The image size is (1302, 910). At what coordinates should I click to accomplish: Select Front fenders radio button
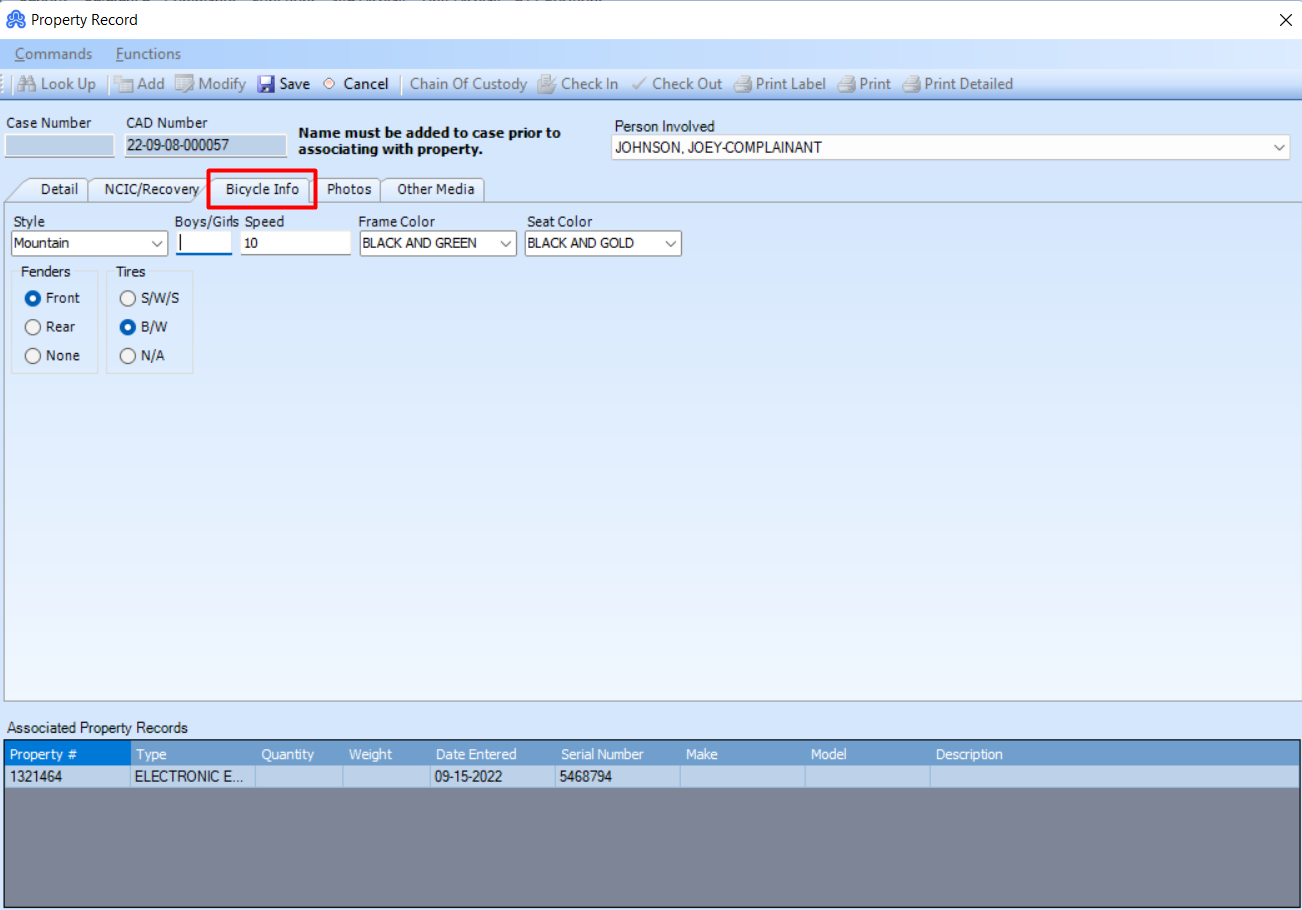(x=33, y=298)
